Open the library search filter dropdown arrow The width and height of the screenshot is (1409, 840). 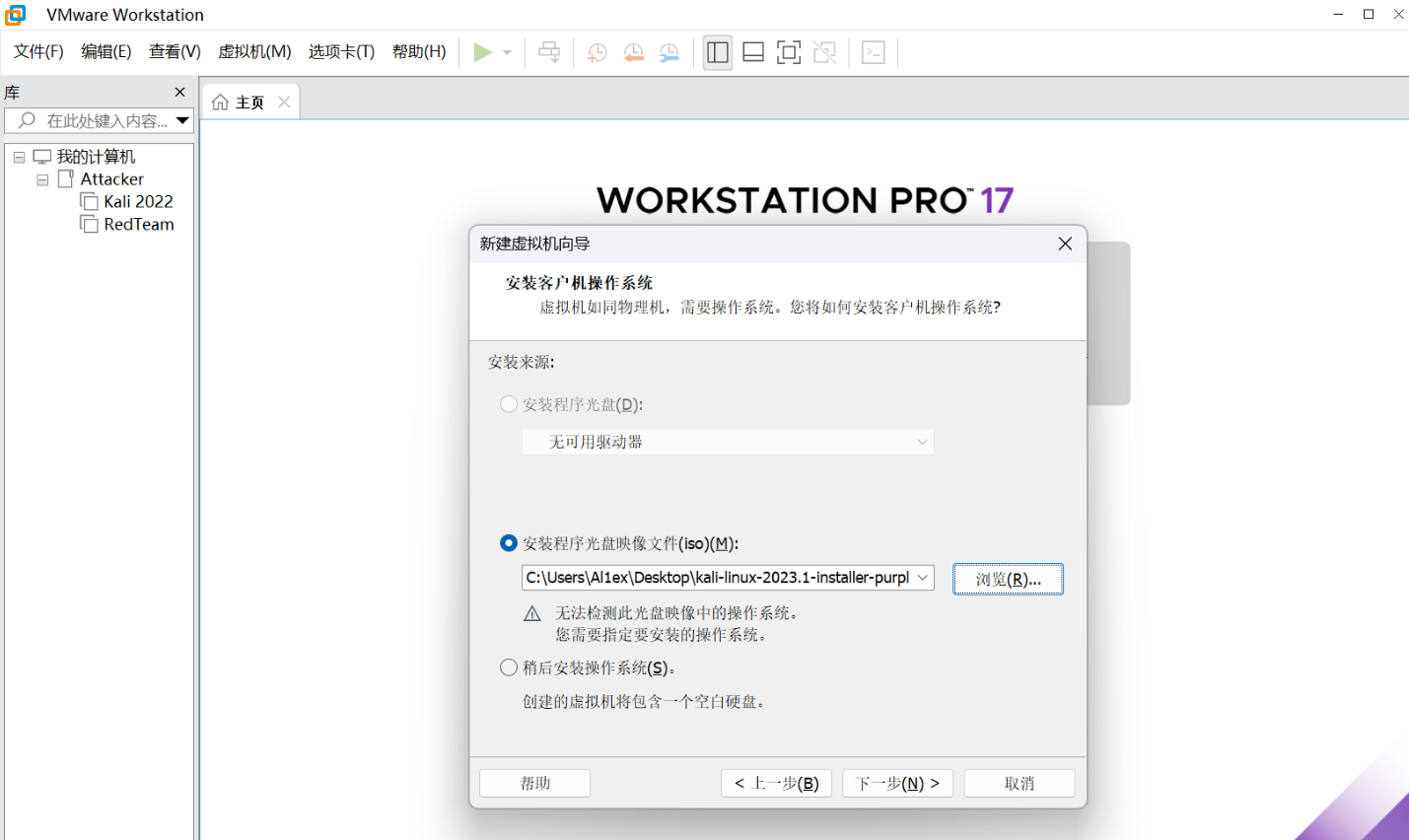click(182, 120)
